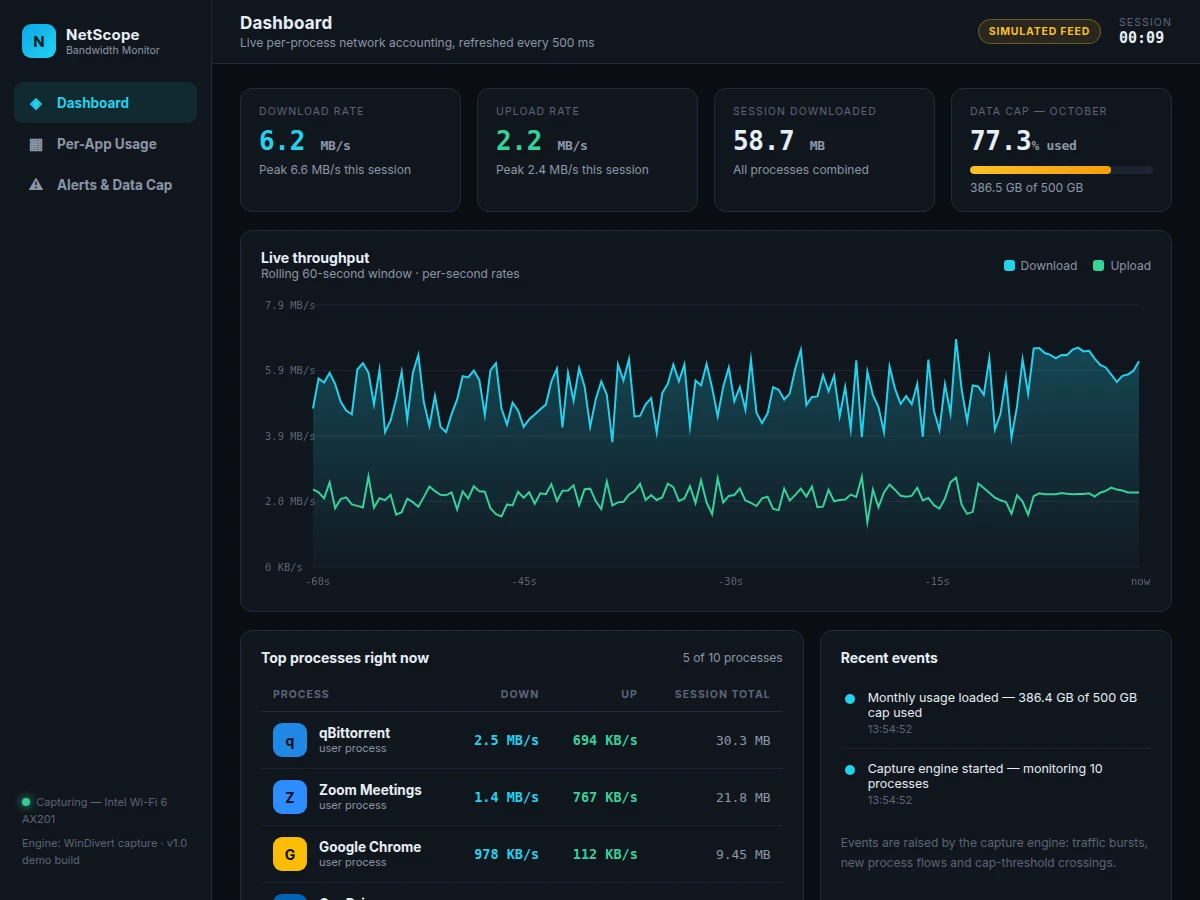Click the UP column header
The height and width of the screenshot is (900, 1200).
(629, 694)
